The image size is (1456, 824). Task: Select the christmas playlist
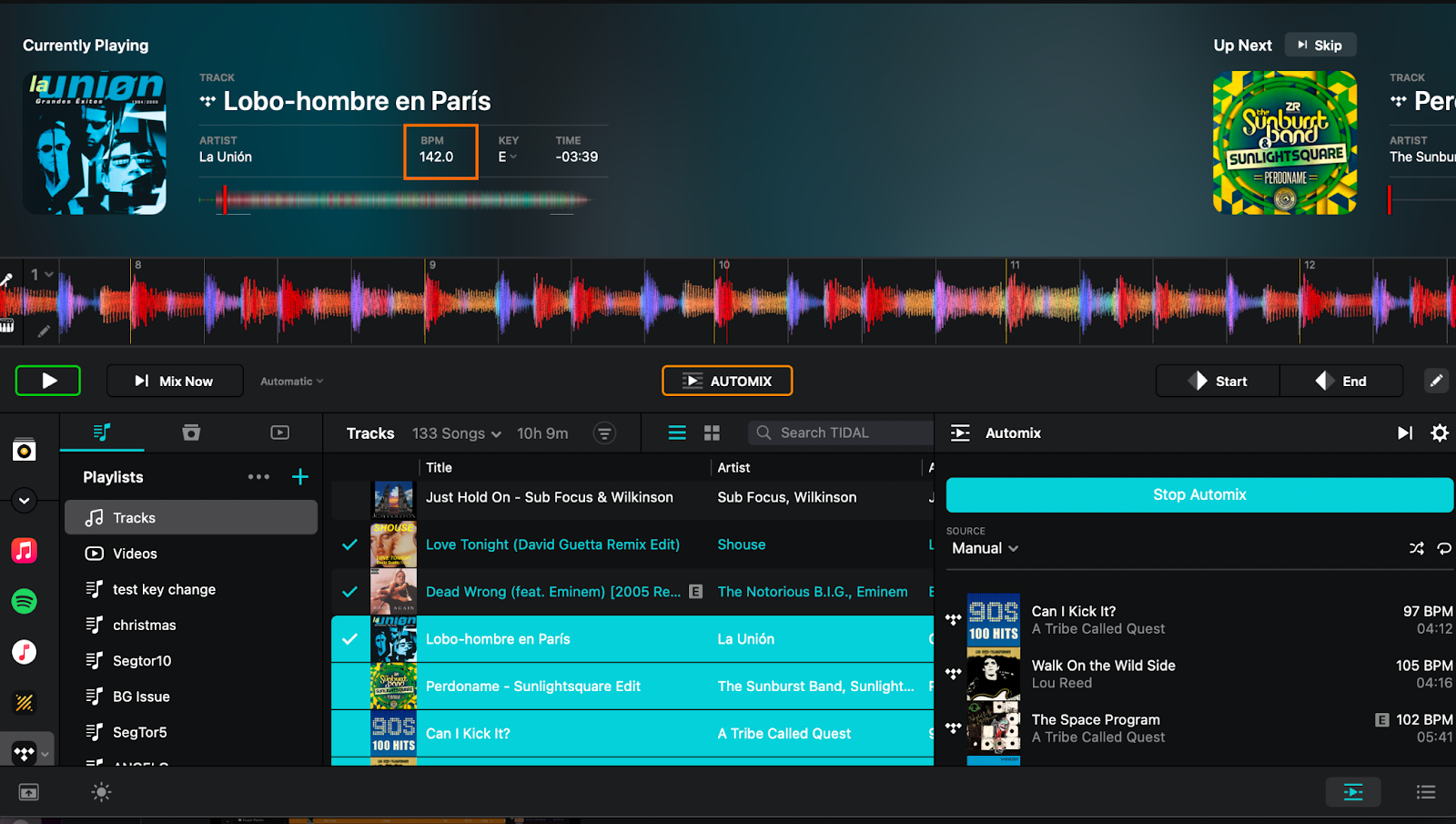(144, 626)
